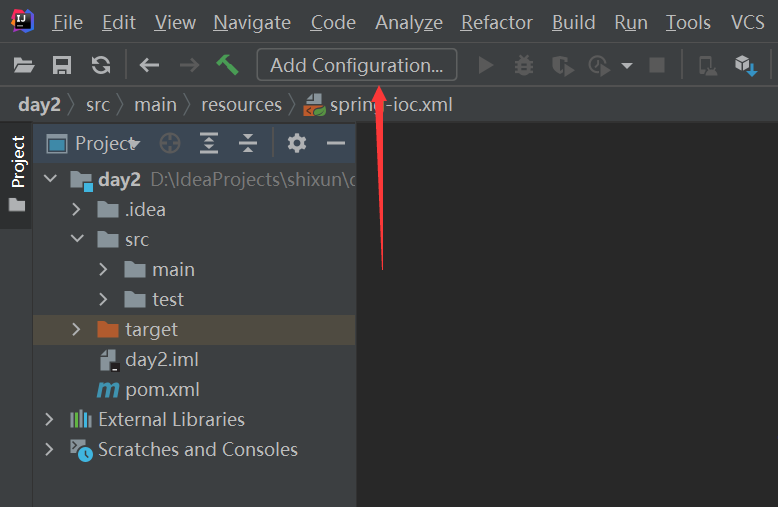Open the Navigate menu

(252, 22)
